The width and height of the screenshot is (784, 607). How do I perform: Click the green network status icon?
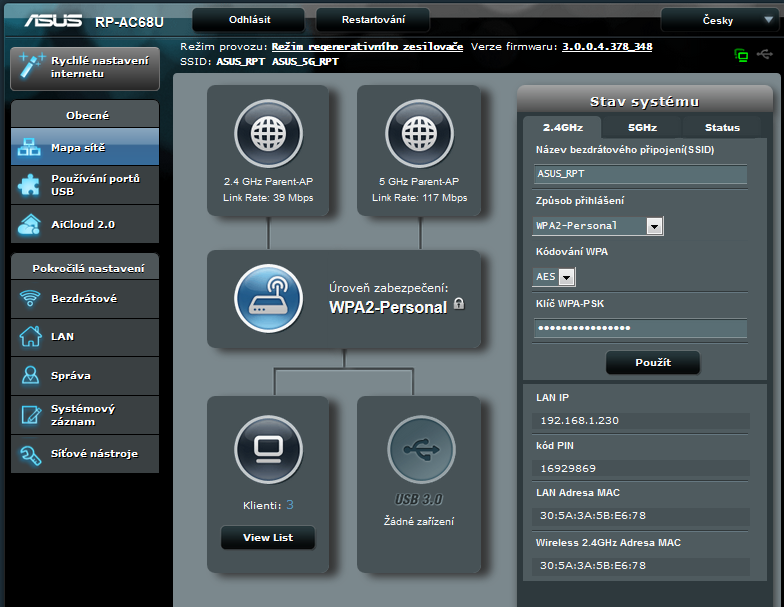[x=741, y=54]
